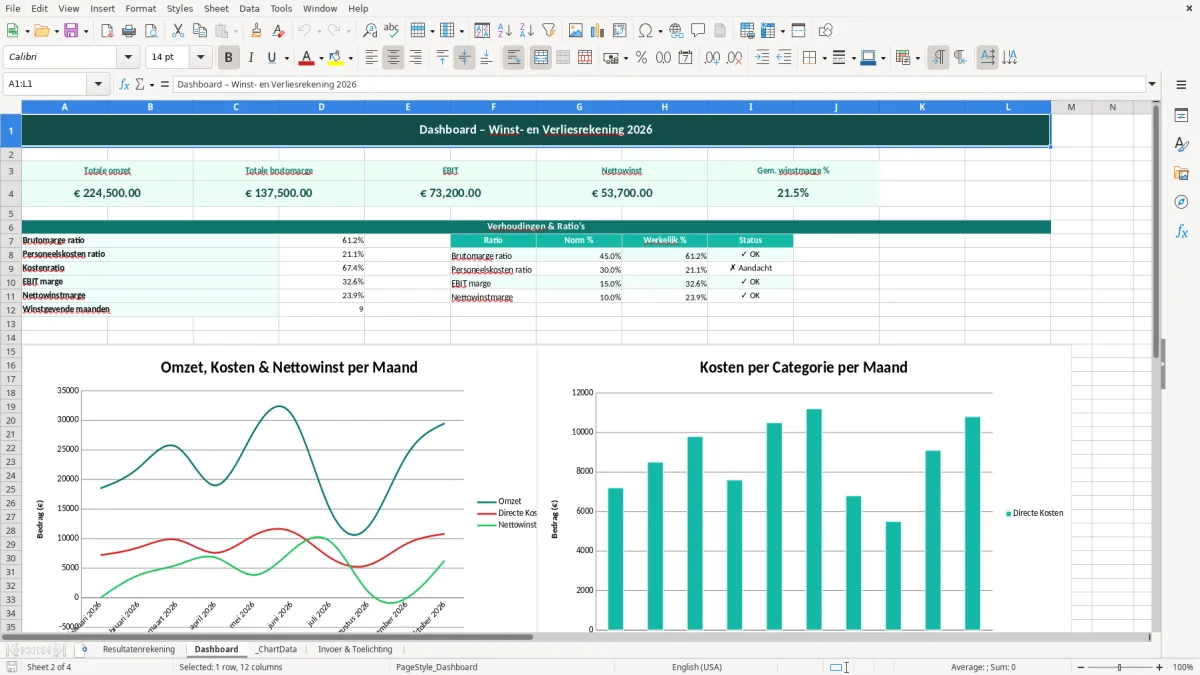Screen dimensions: 1200x675
Task: Click Format as Date icon
Action: (685, 58)
